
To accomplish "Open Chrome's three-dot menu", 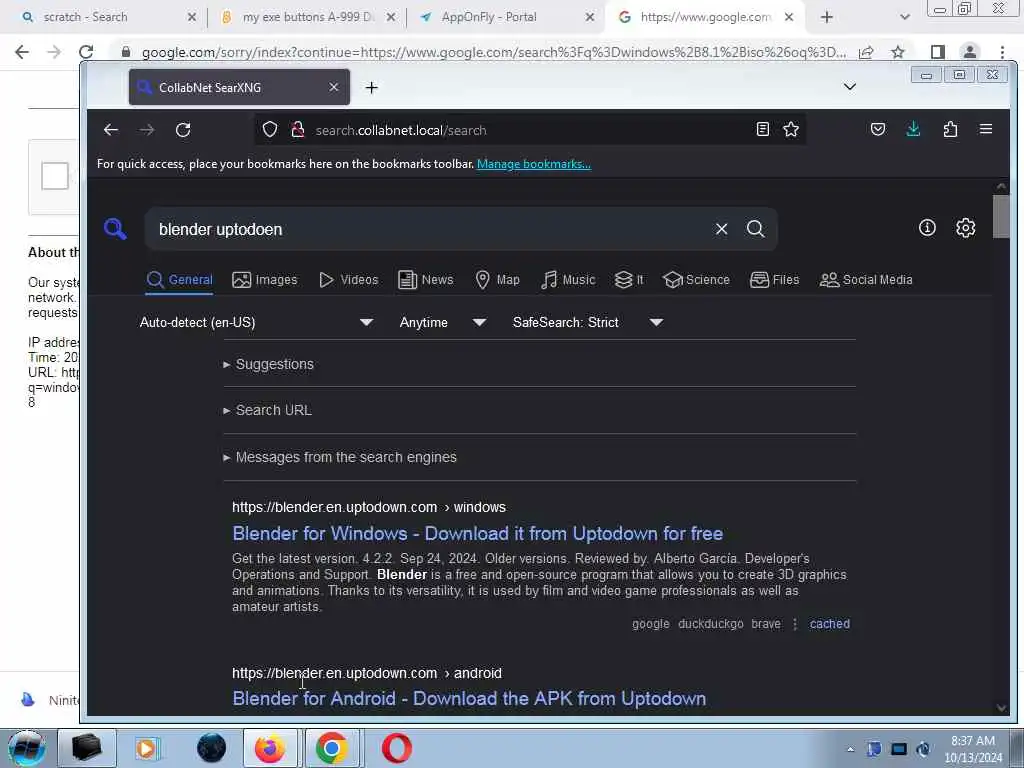I will 1002,52.
